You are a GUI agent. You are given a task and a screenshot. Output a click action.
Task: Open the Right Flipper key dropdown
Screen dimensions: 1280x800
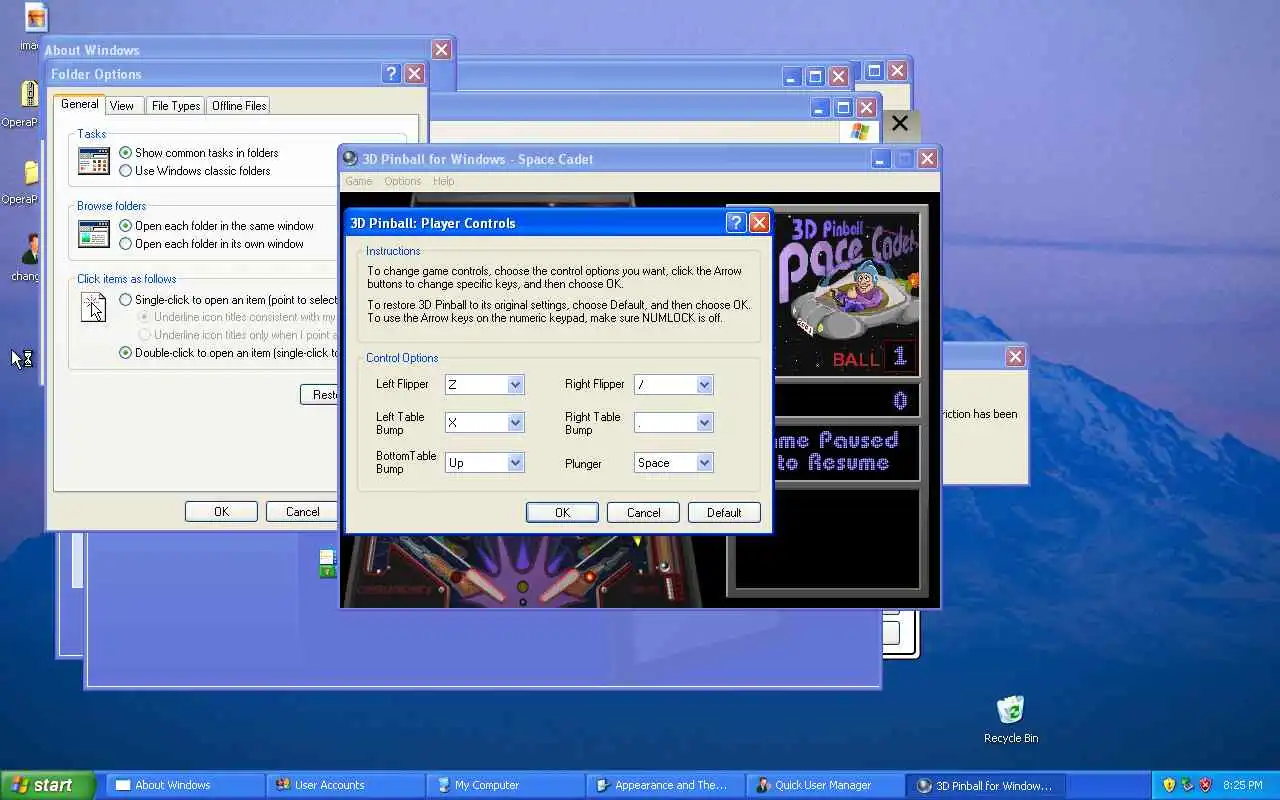click(x=704, y=385)
